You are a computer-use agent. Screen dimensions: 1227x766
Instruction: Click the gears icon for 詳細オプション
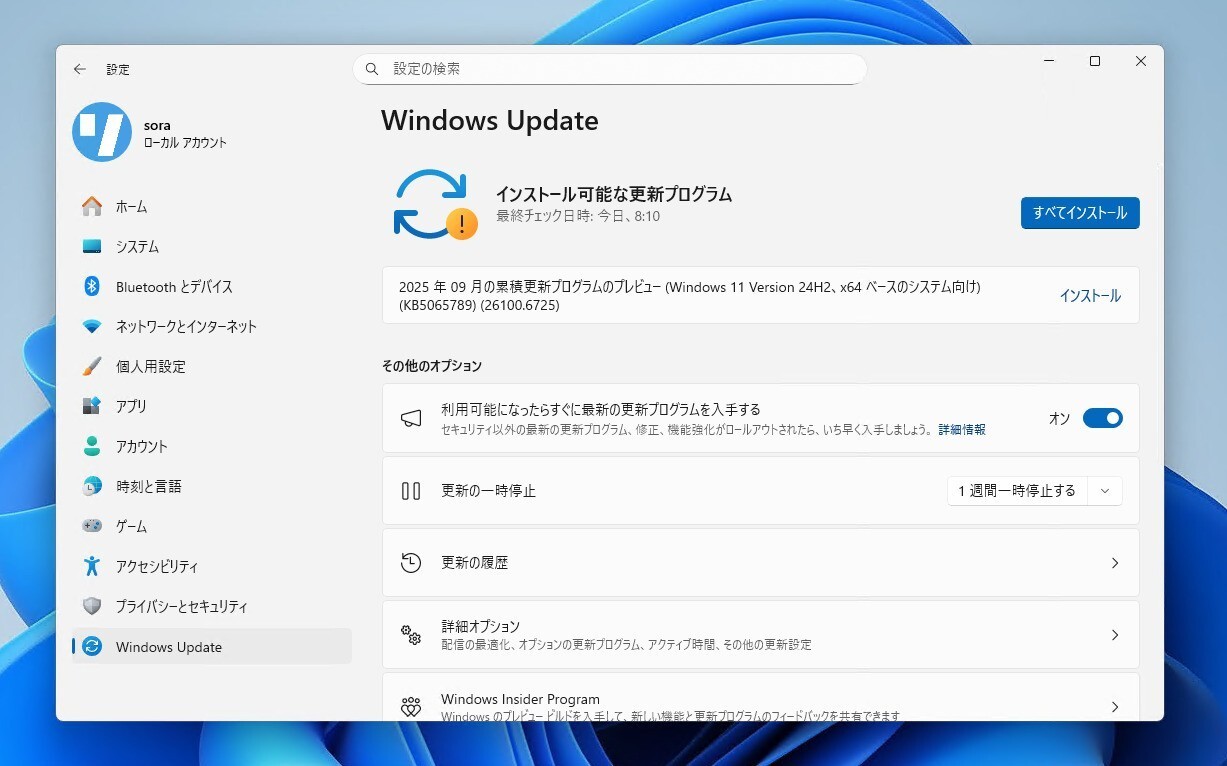[x=411, y=635]
